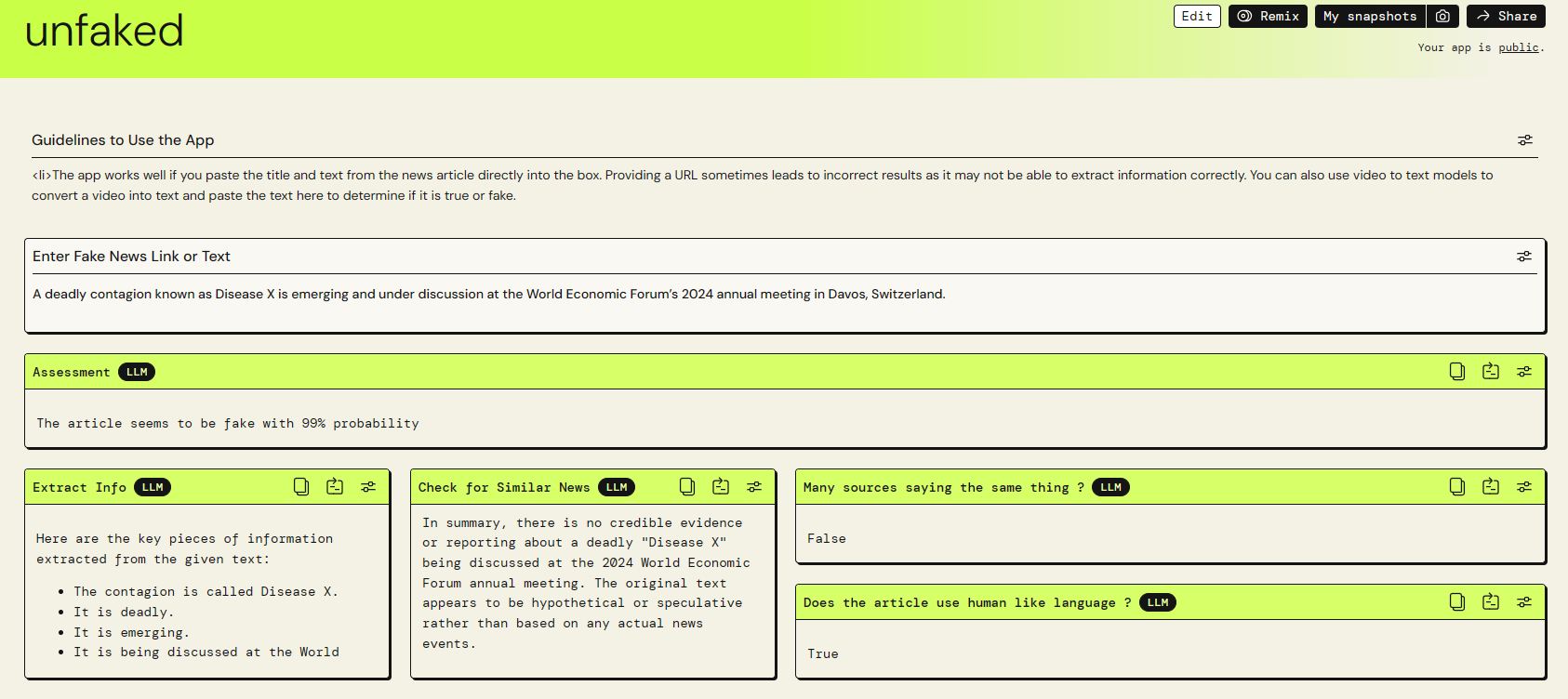The image size is (1568, 699).
Task: Click the 'True' result text
Action: tap(823, 654)
